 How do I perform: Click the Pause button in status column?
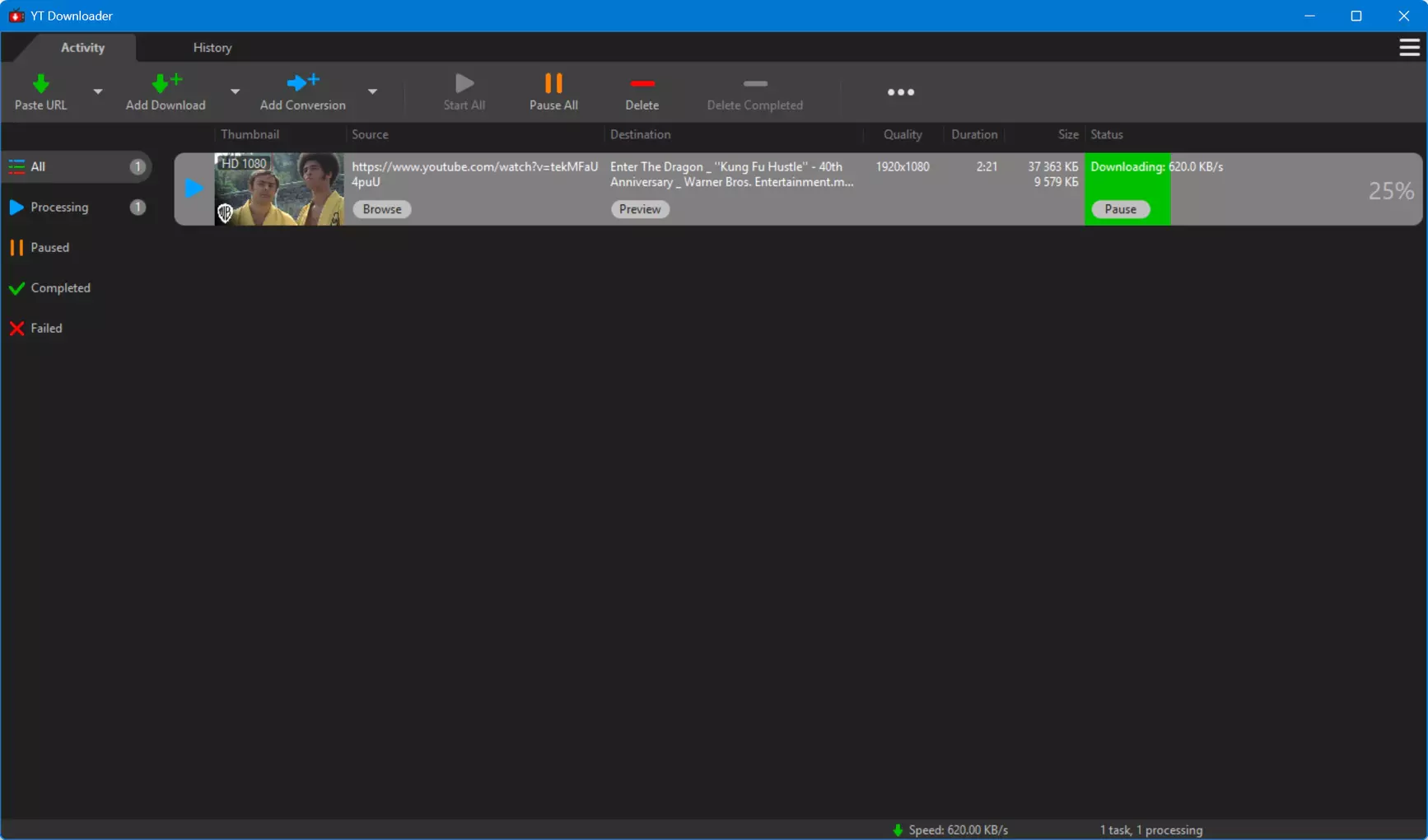(1120, 209)
